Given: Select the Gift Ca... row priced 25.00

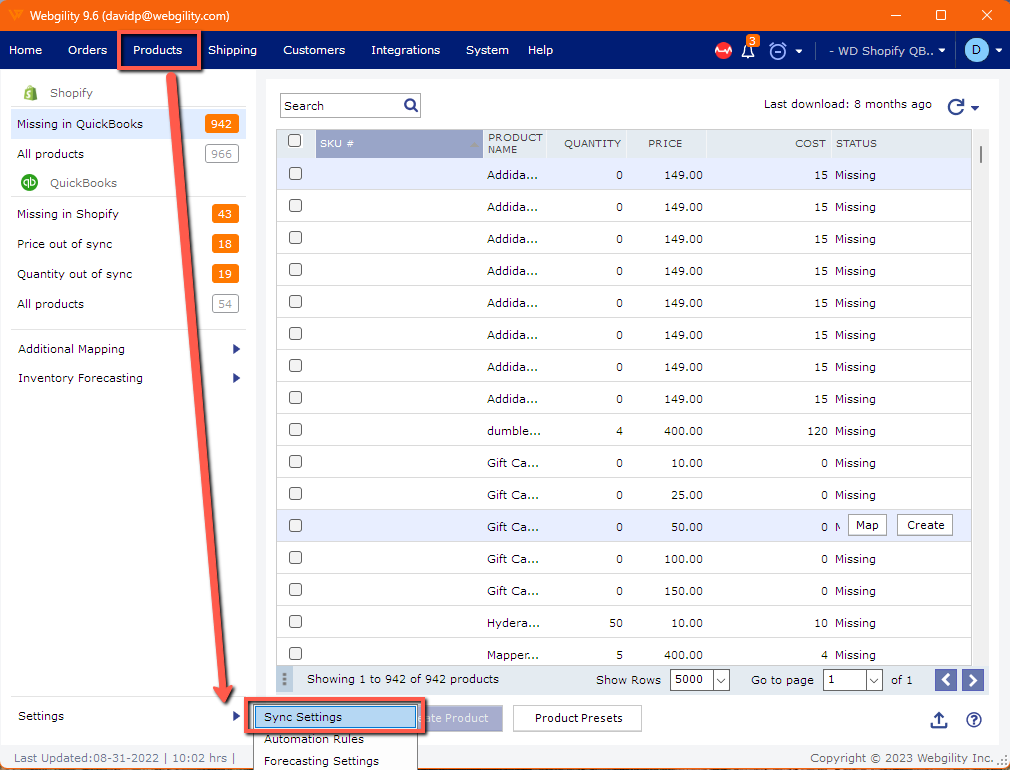Looking at the screenshot, I should click(x=296, y=494).
